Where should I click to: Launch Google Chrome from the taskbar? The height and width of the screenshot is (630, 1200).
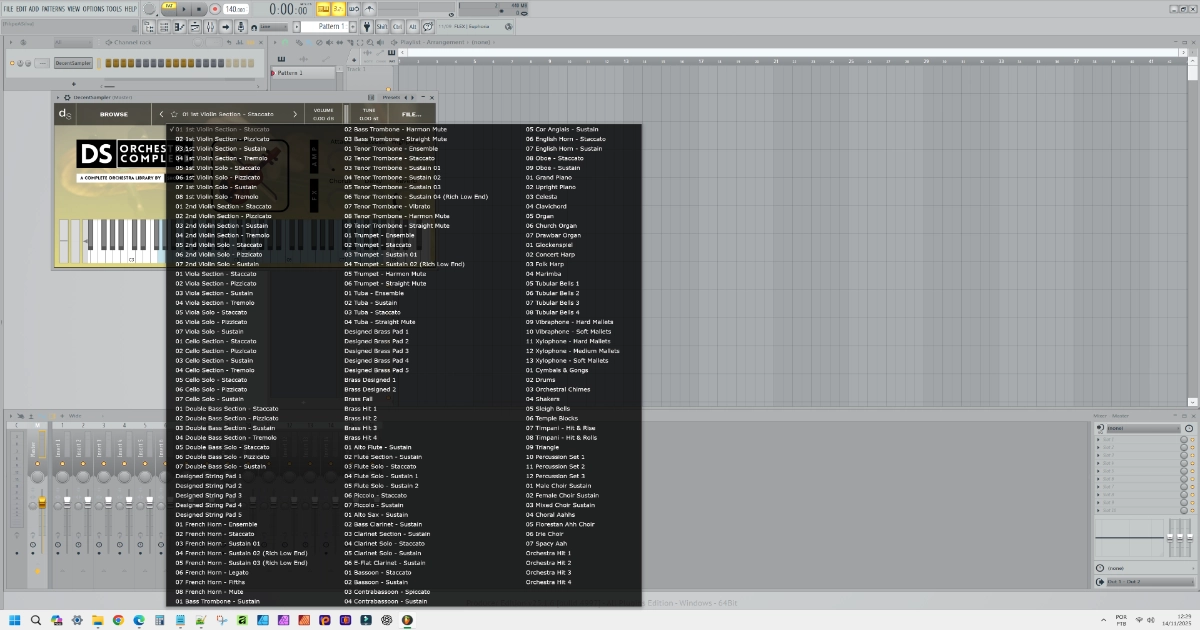point(118,620)
